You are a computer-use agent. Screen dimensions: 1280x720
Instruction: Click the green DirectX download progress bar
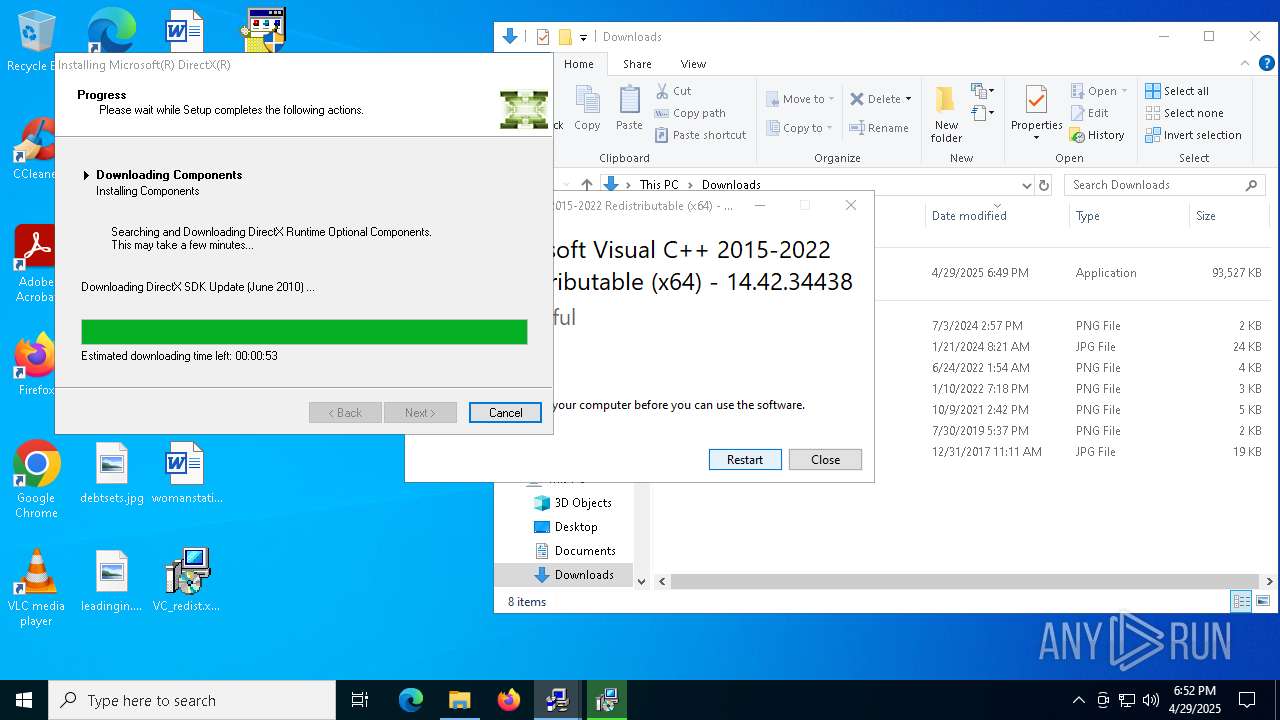click(x=304, y=332)
